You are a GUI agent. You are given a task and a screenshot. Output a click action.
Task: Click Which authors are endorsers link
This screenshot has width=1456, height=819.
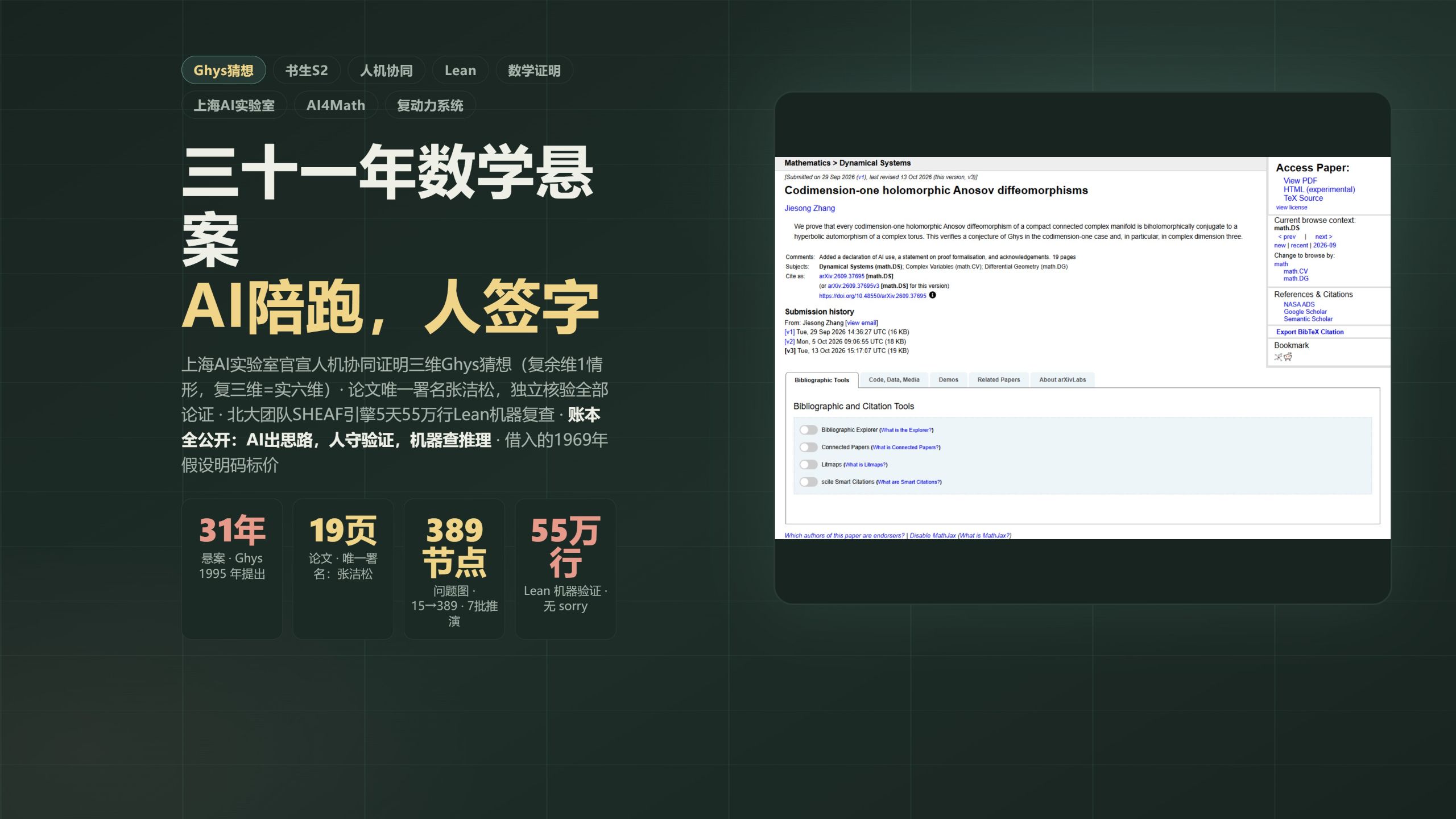point(844,536)
